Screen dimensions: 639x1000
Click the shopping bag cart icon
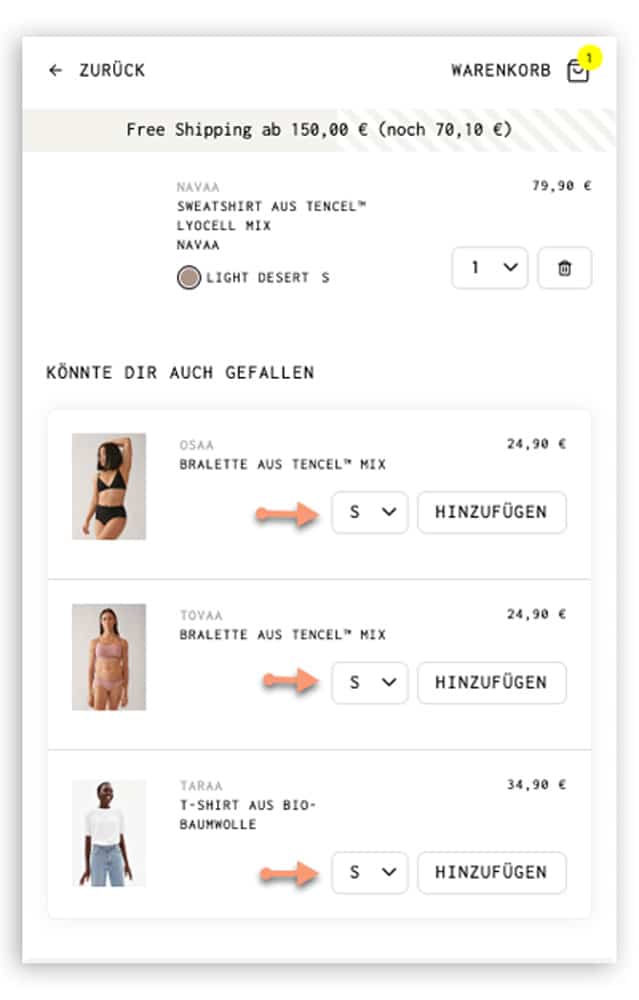(578, 70)
